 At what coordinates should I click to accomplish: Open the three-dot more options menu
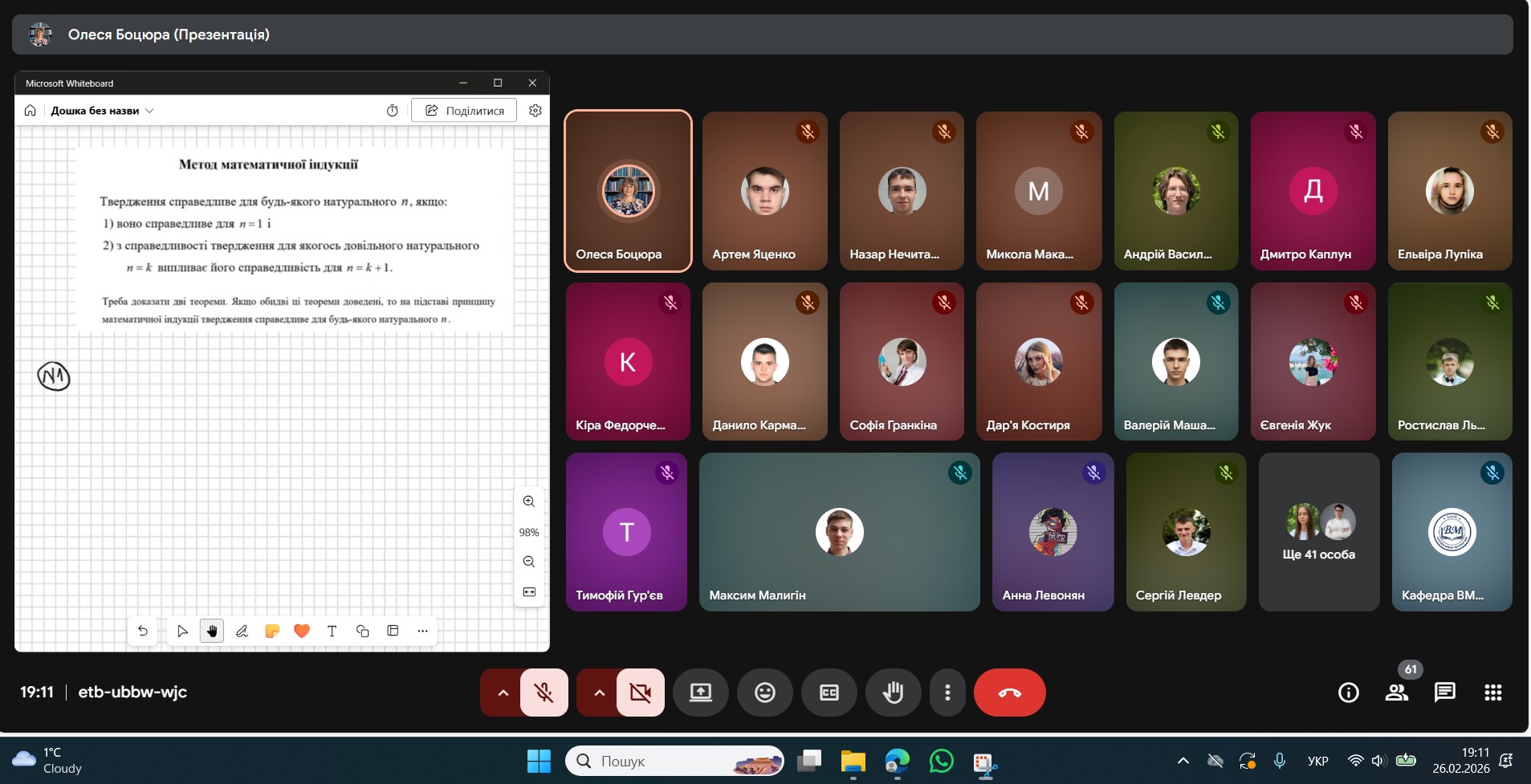tap(947, 693)
